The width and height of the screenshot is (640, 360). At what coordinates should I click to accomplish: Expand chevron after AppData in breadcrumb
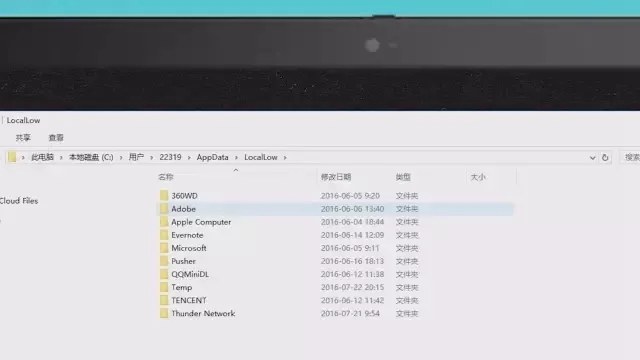point(236,158)
